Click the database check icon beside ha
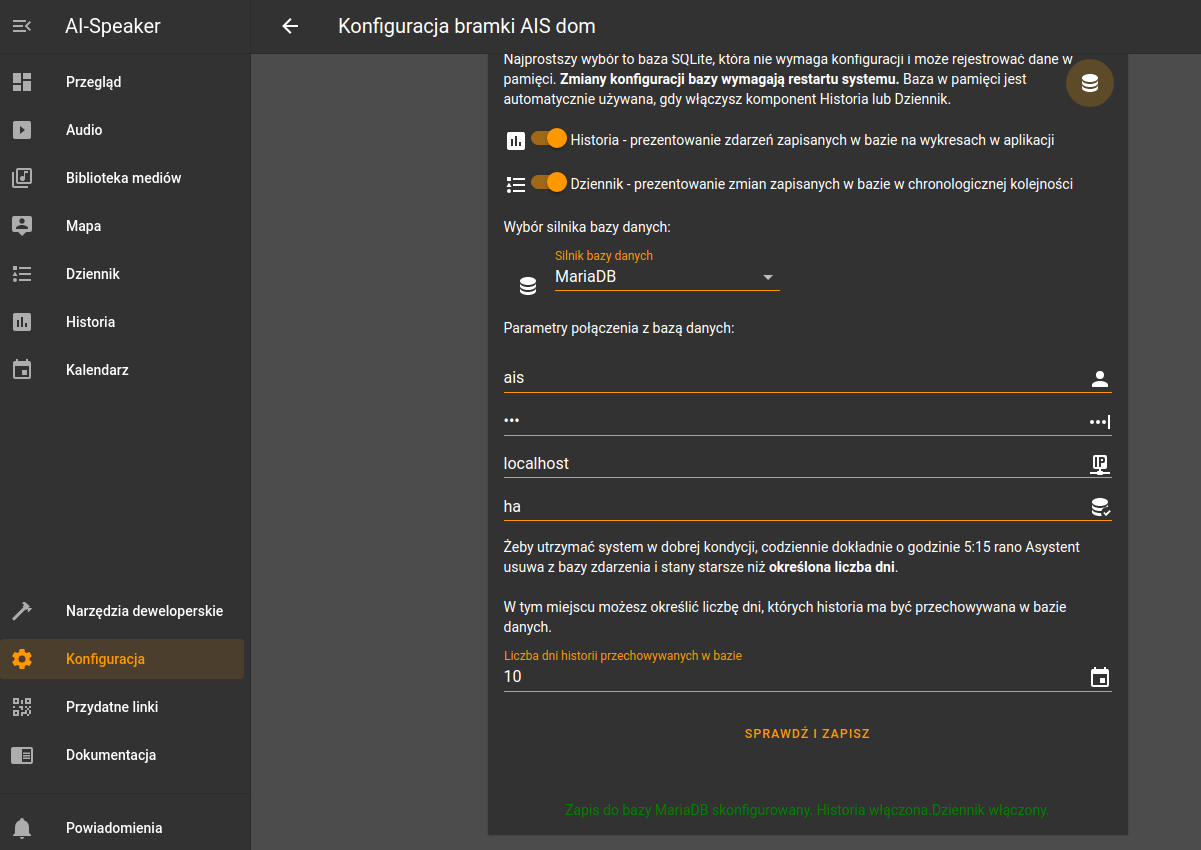Image resolution: width=1201 pixels, height=850 pixels. point(1100,507)
